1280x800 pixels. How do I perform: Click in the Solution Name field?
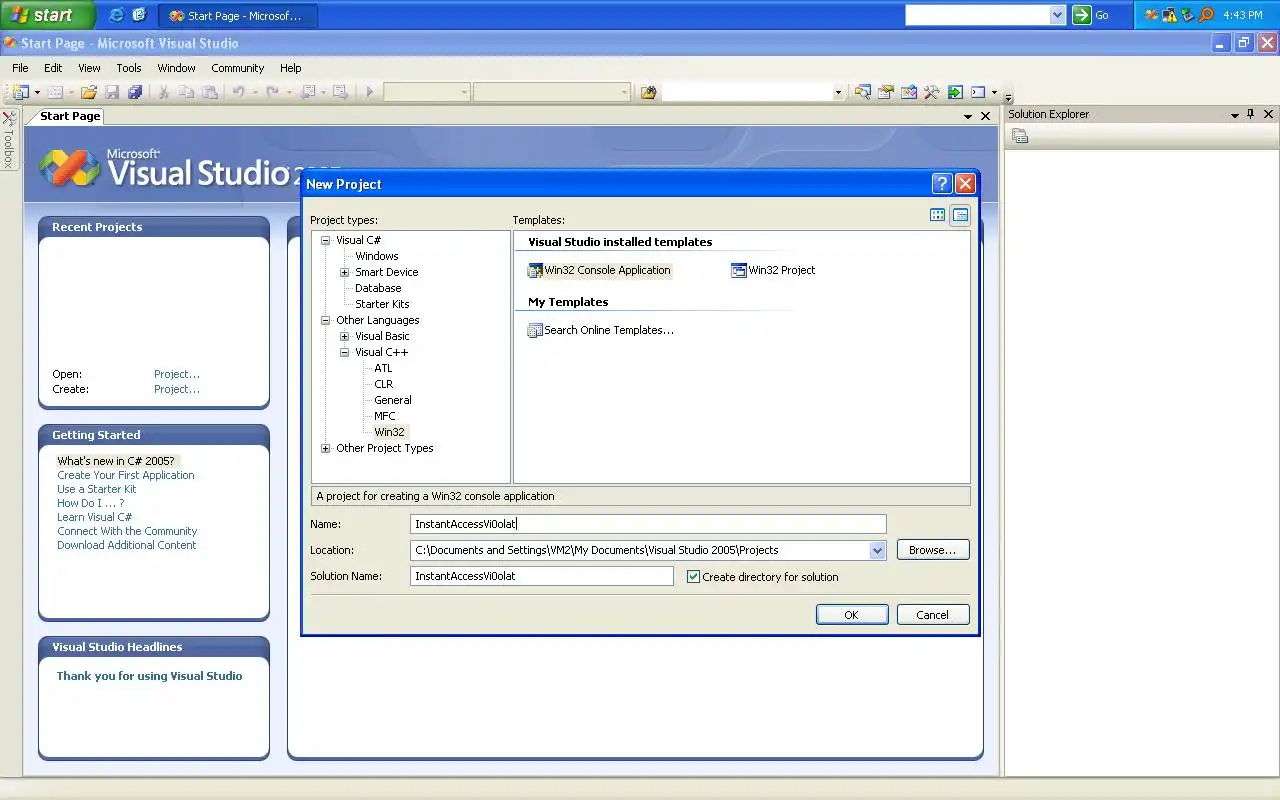(541, 576)
